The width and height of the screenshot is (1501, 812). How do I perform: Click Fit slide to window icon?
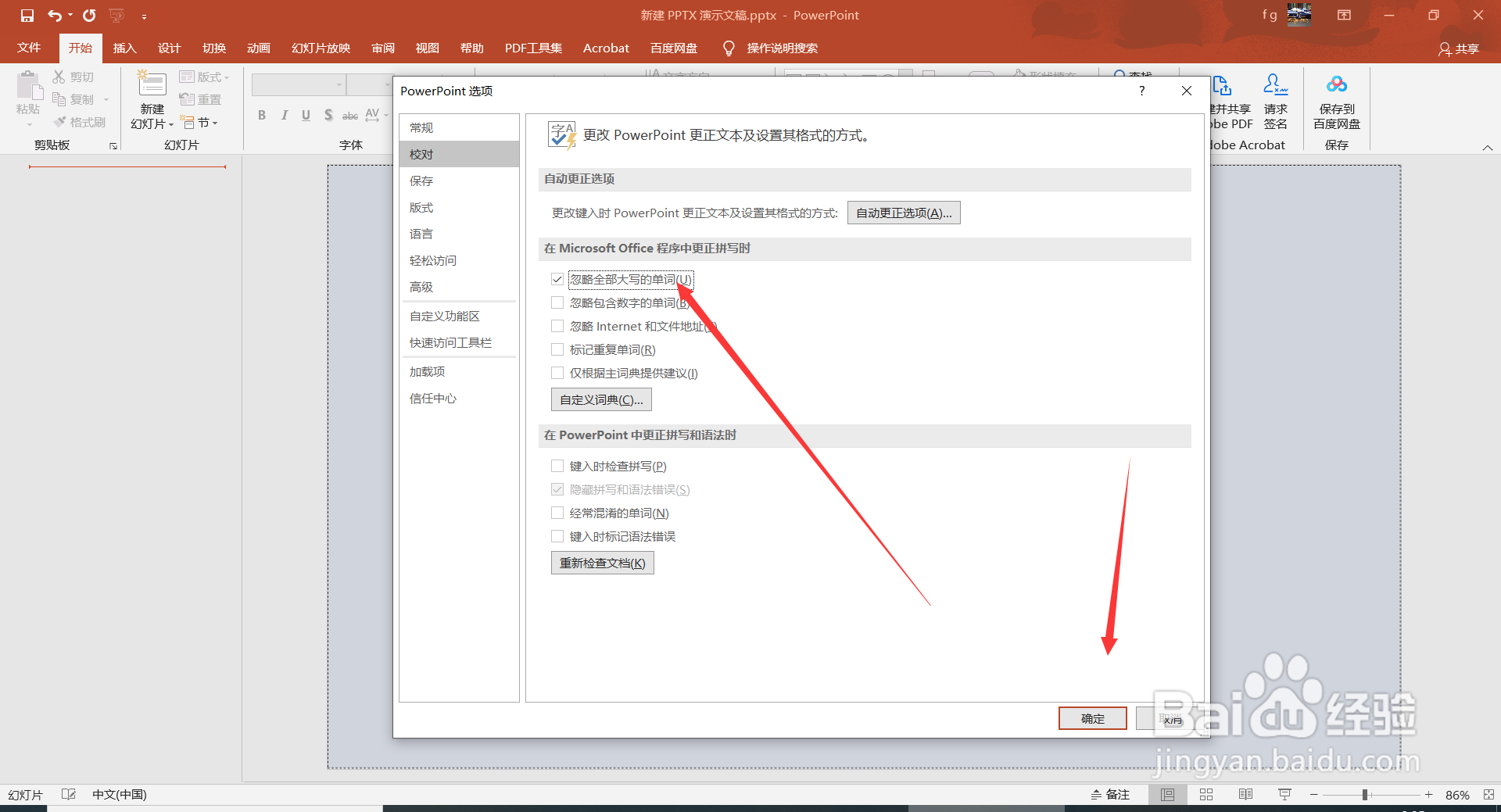1488,794
